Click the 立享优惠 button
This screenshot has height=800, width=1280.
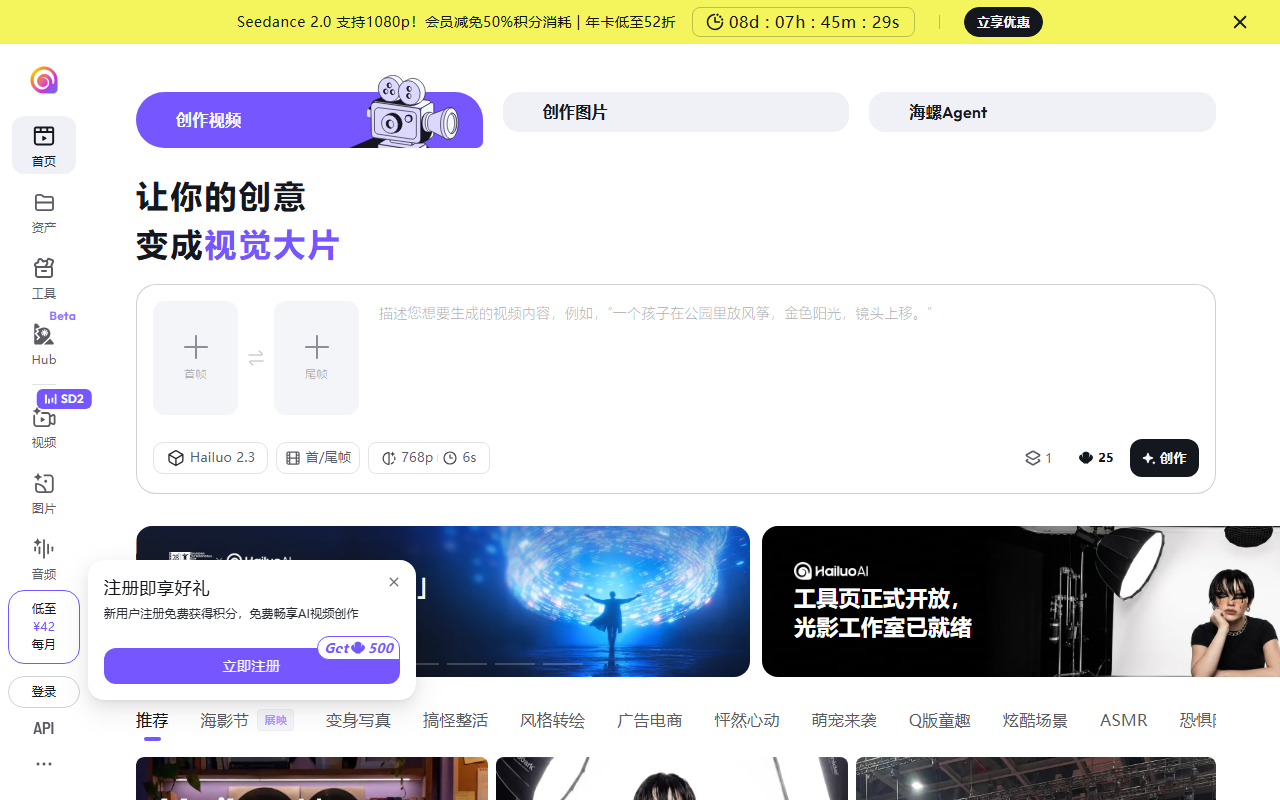[x=1003, y=22]
